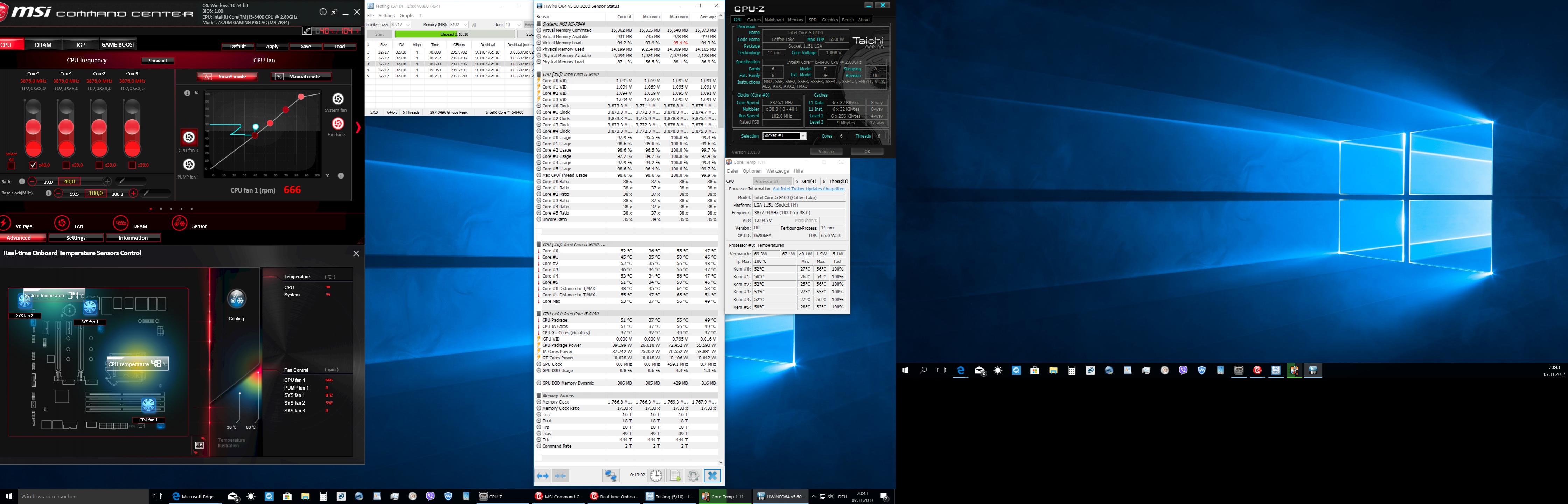Toggle the Select All cores checkbox
The image size is (1568, 504).
[x=11, y=165]
